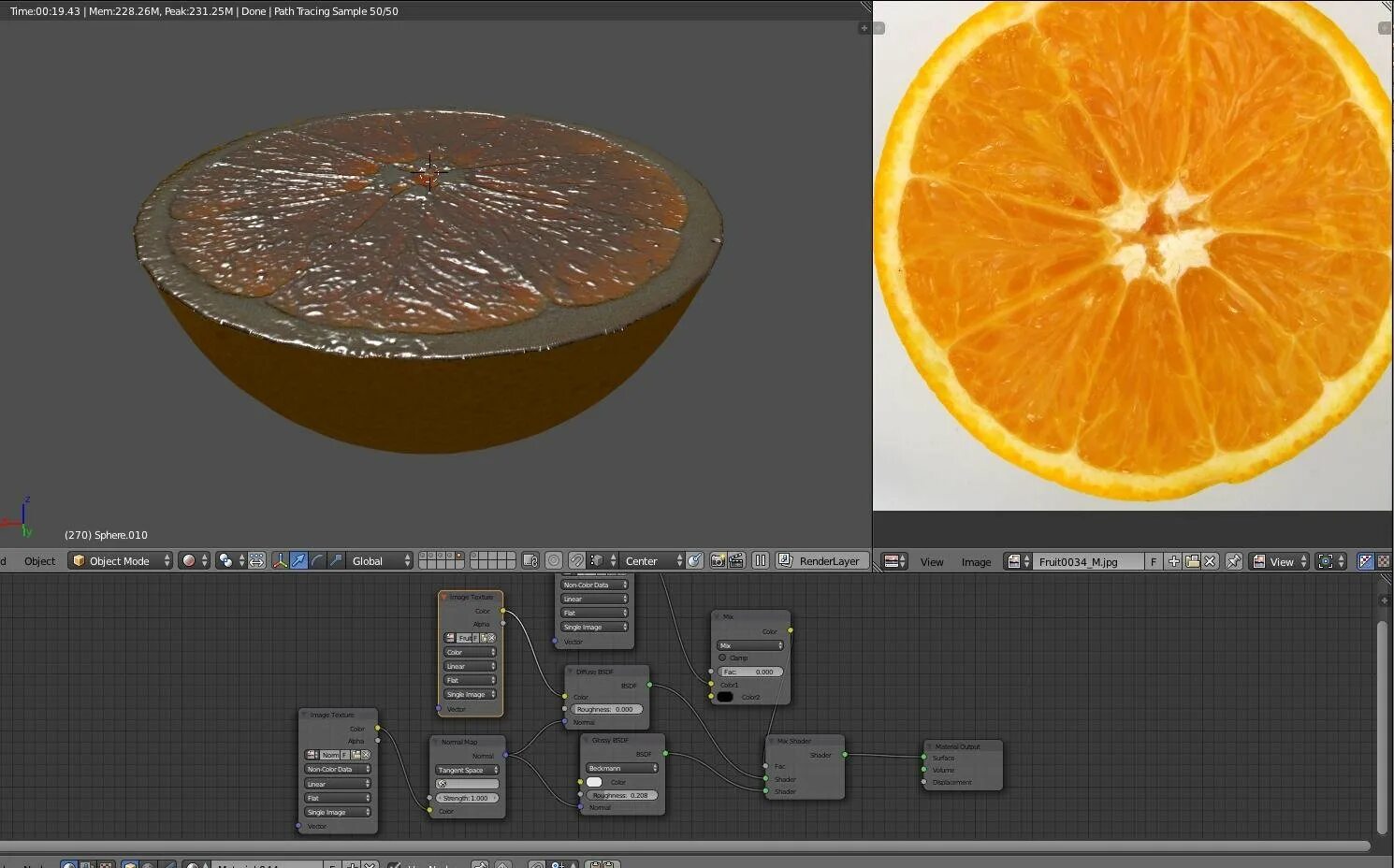Click the RenderLayer icon button

(x=785, y=560)
